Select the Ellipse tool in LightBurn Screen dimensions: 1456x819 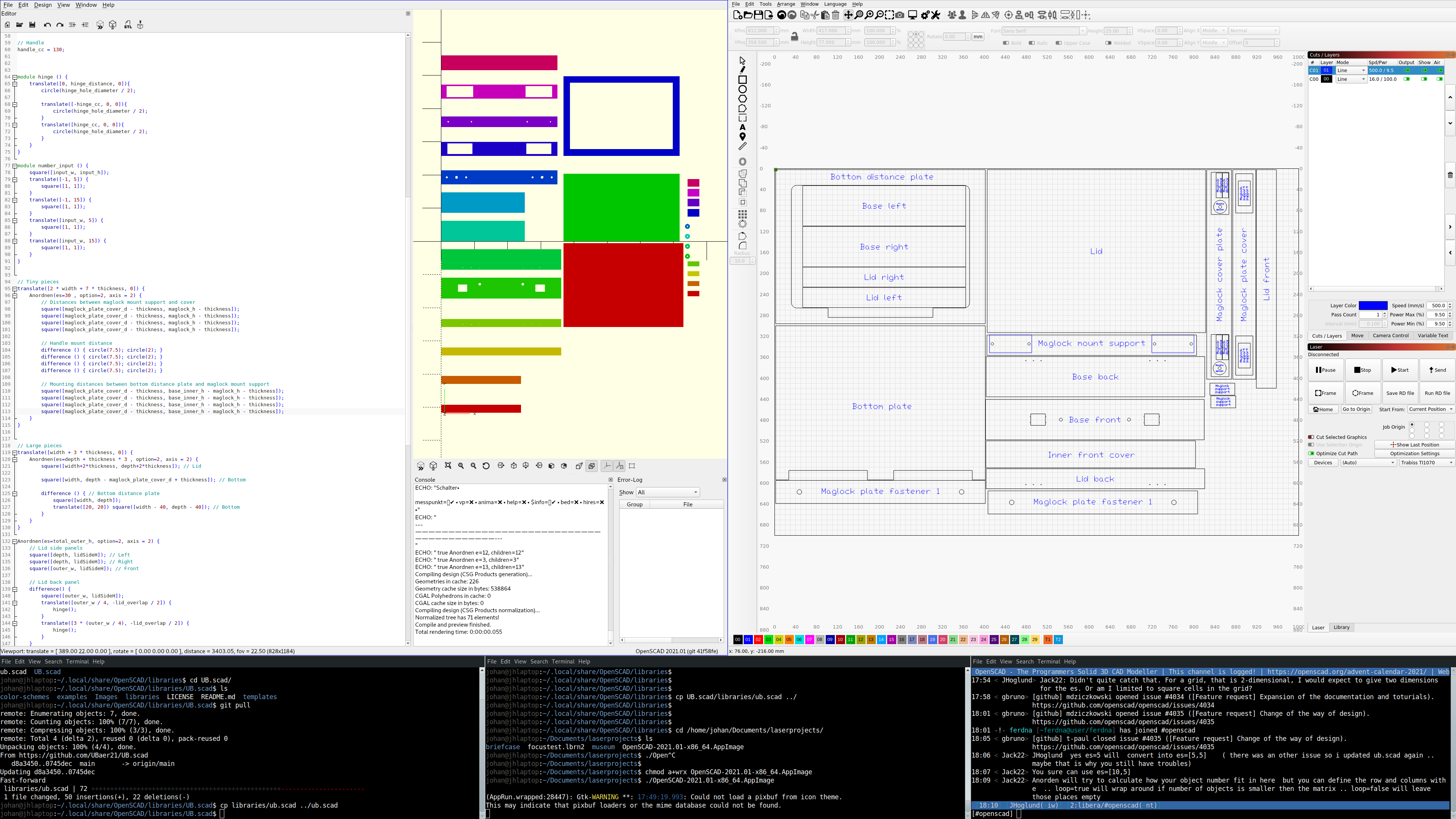[x=743, y=89]
